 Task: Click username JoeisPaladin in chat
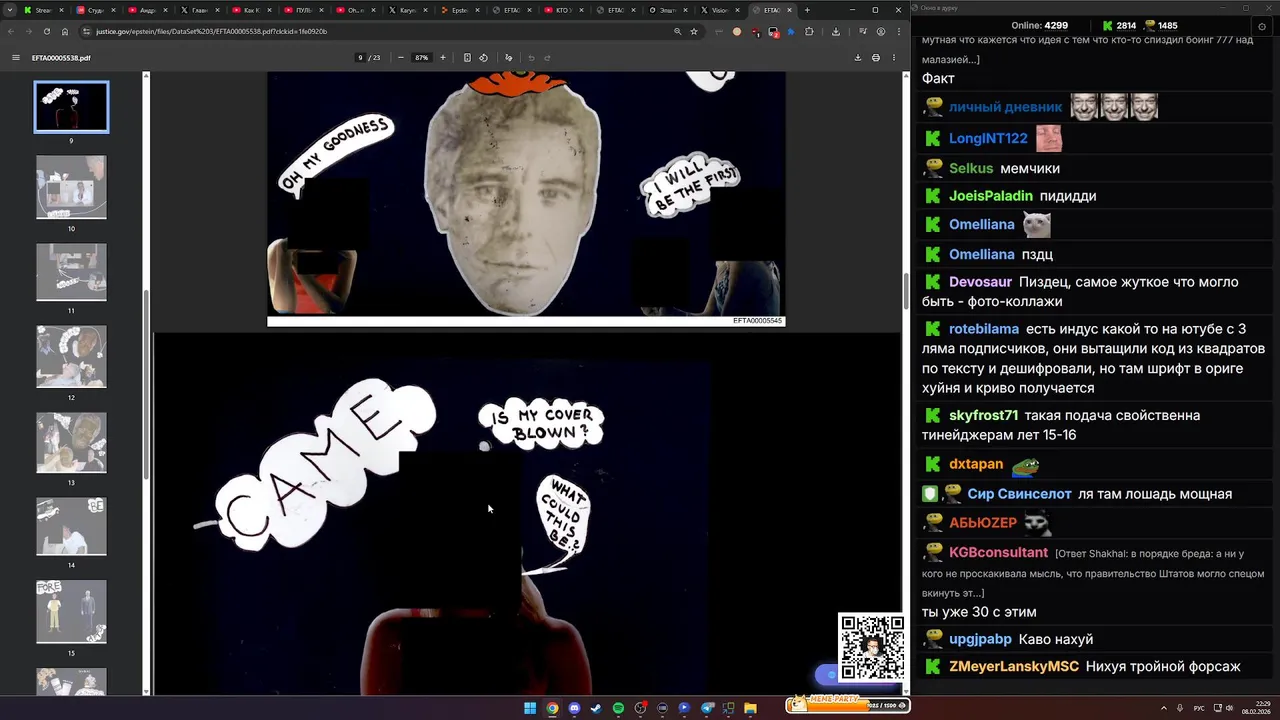pos(991,196)
